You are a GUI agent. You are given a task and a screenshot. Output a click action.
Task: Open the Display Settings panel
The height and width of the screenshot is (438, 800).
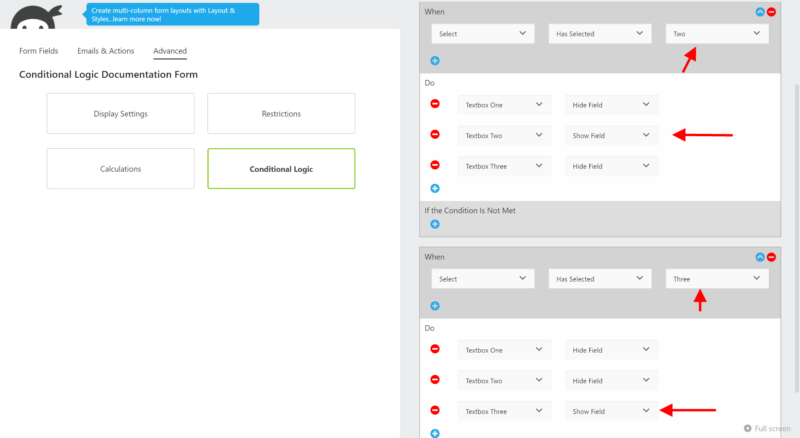(x=121, y=114)
